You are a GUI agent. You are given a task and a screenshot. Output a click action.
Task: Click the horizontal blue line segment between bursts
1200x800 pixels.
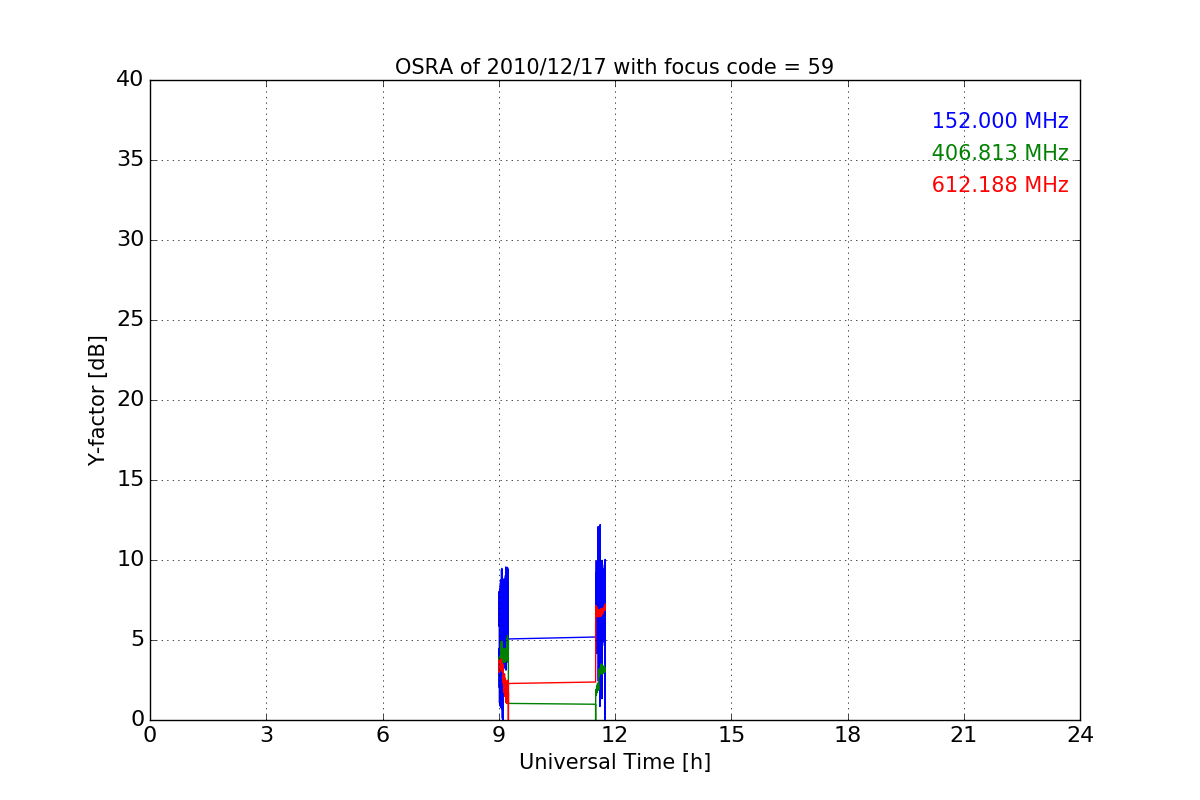pos(552,638)
